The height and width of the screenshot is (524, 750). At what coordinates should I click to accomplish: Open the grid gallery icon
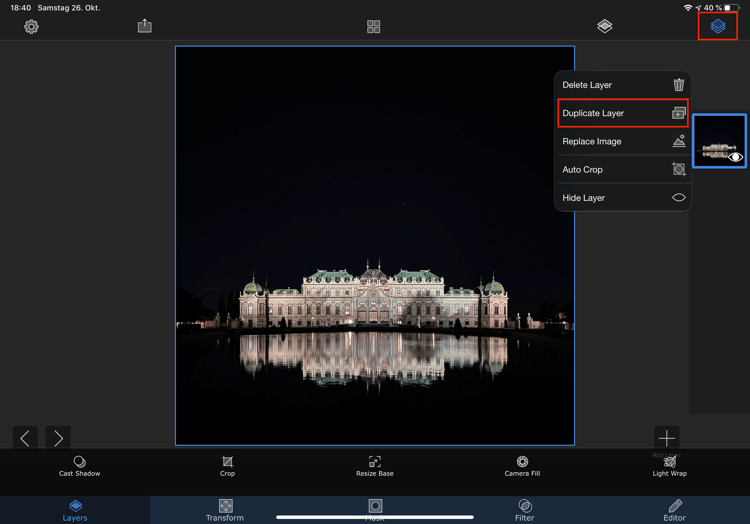pos(374,27)
